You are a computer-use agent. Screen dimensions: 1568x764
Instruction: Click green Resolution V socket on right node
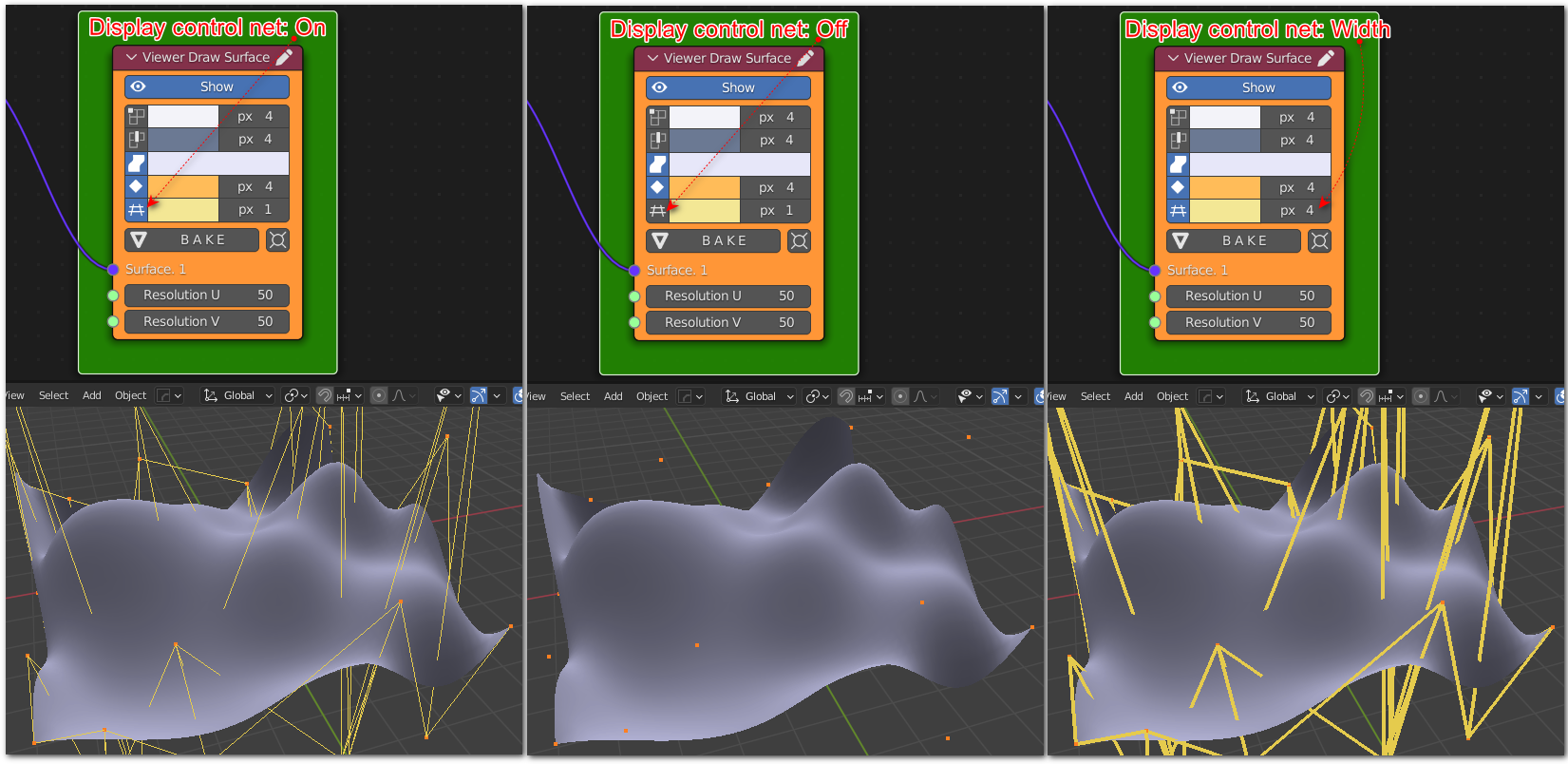click(x=1155, y=323)
